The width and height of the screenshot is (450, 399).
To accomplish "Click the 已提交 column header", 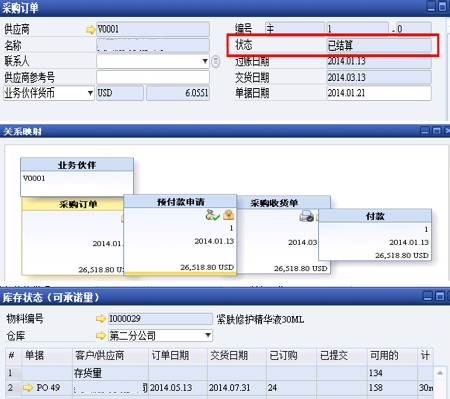I will click(x=342, y=356).
